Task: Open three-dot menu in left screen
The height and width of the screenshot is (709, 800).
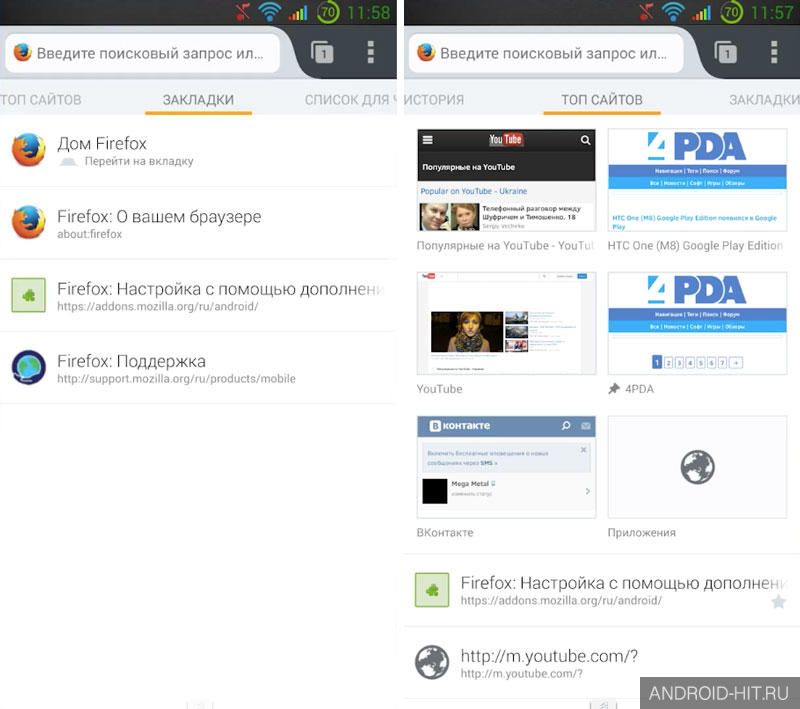Action: click(x=371, y=52)
